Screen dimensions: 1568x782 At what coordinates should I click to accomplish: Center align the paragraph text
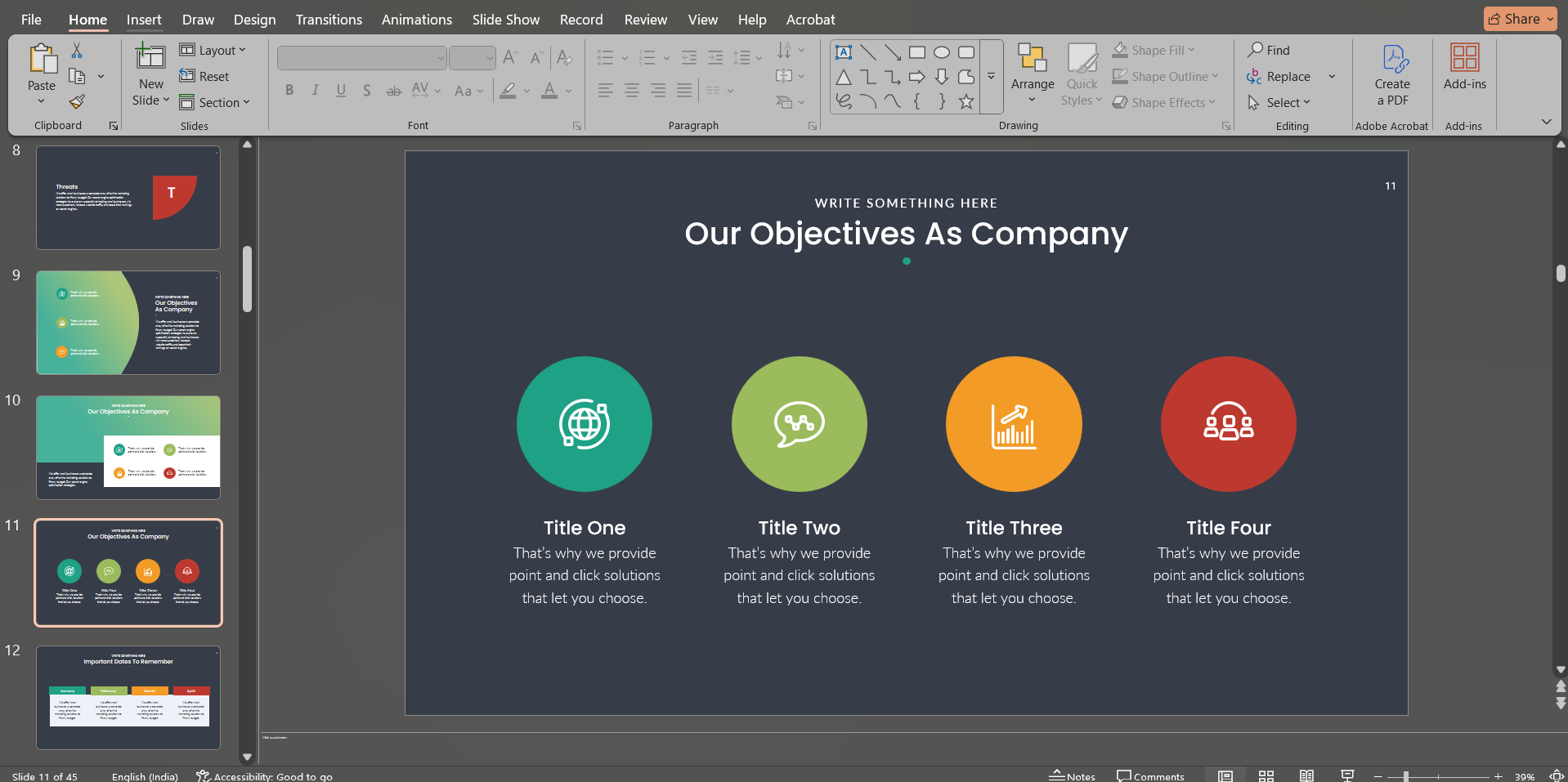pos(631,91)
